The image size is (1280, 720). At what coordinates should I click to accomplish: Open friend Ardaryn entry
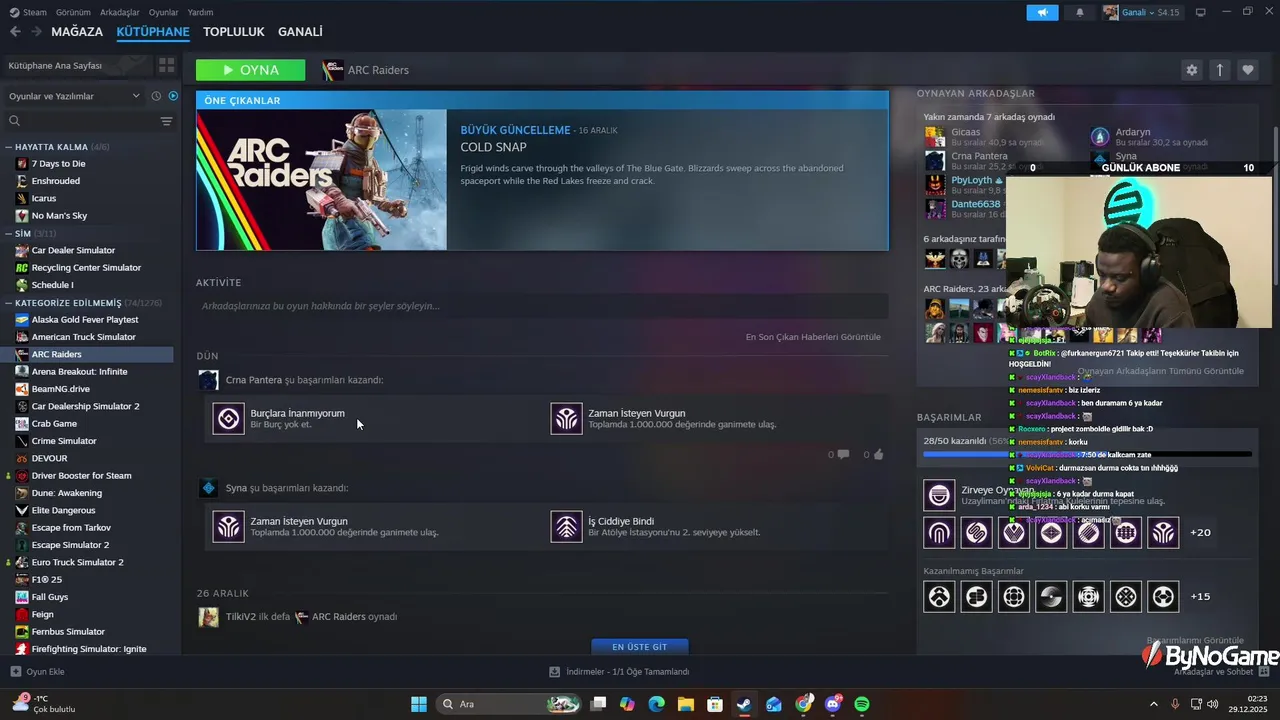click(x=1148, y=136)
